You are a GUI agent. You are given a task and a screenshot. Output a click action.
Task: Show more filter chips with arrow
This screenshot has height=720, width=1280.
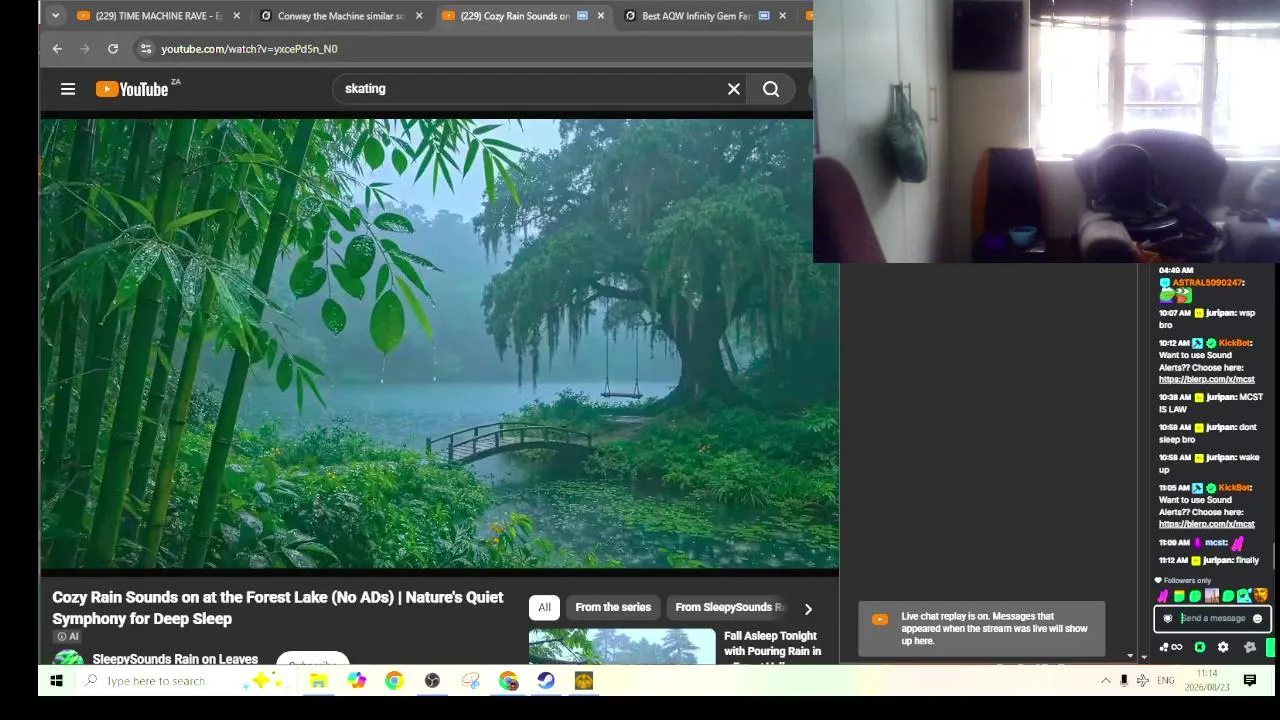coord(808,608)
